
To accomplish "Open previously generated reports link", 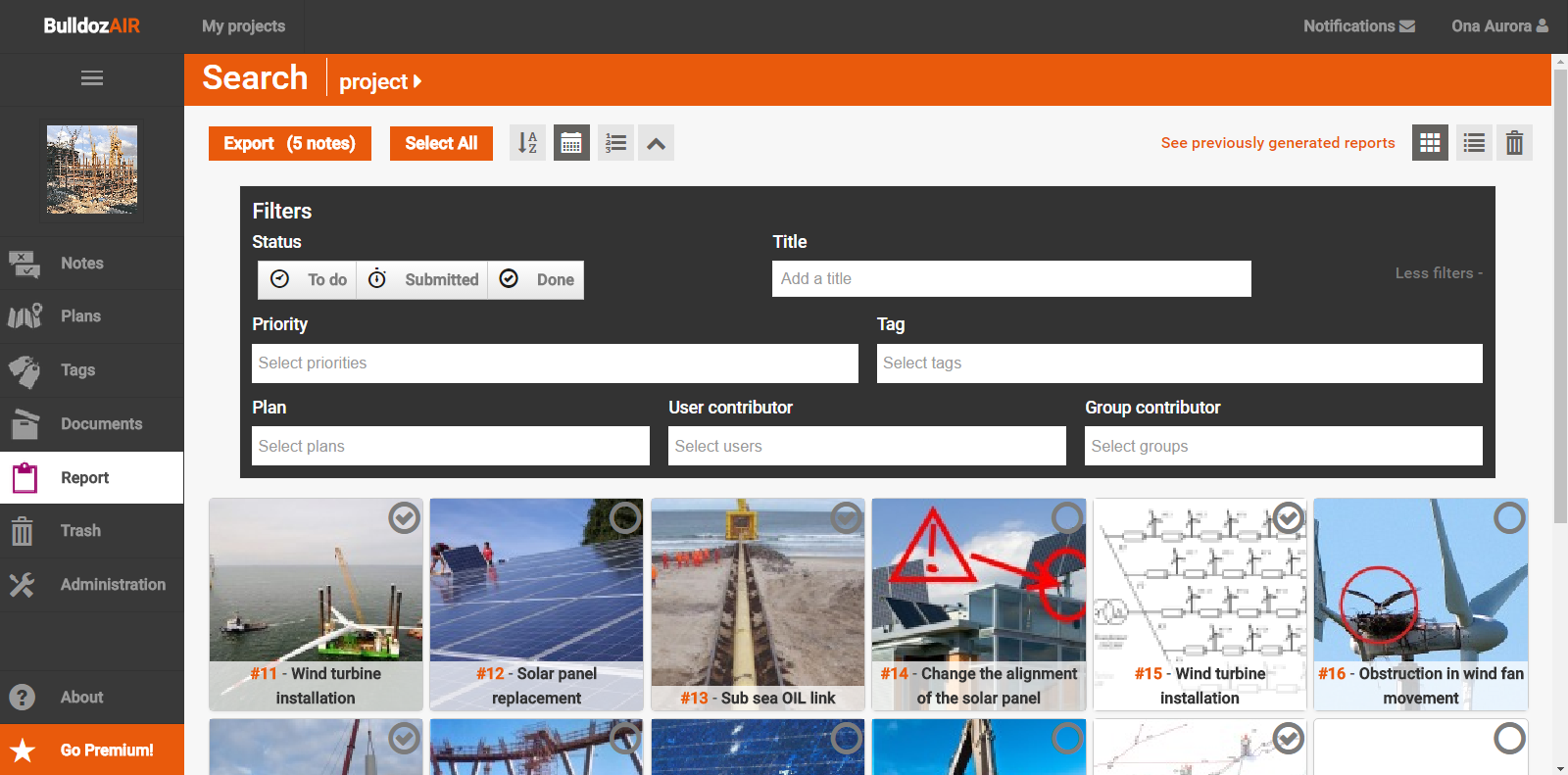I will pos(1278,143).
